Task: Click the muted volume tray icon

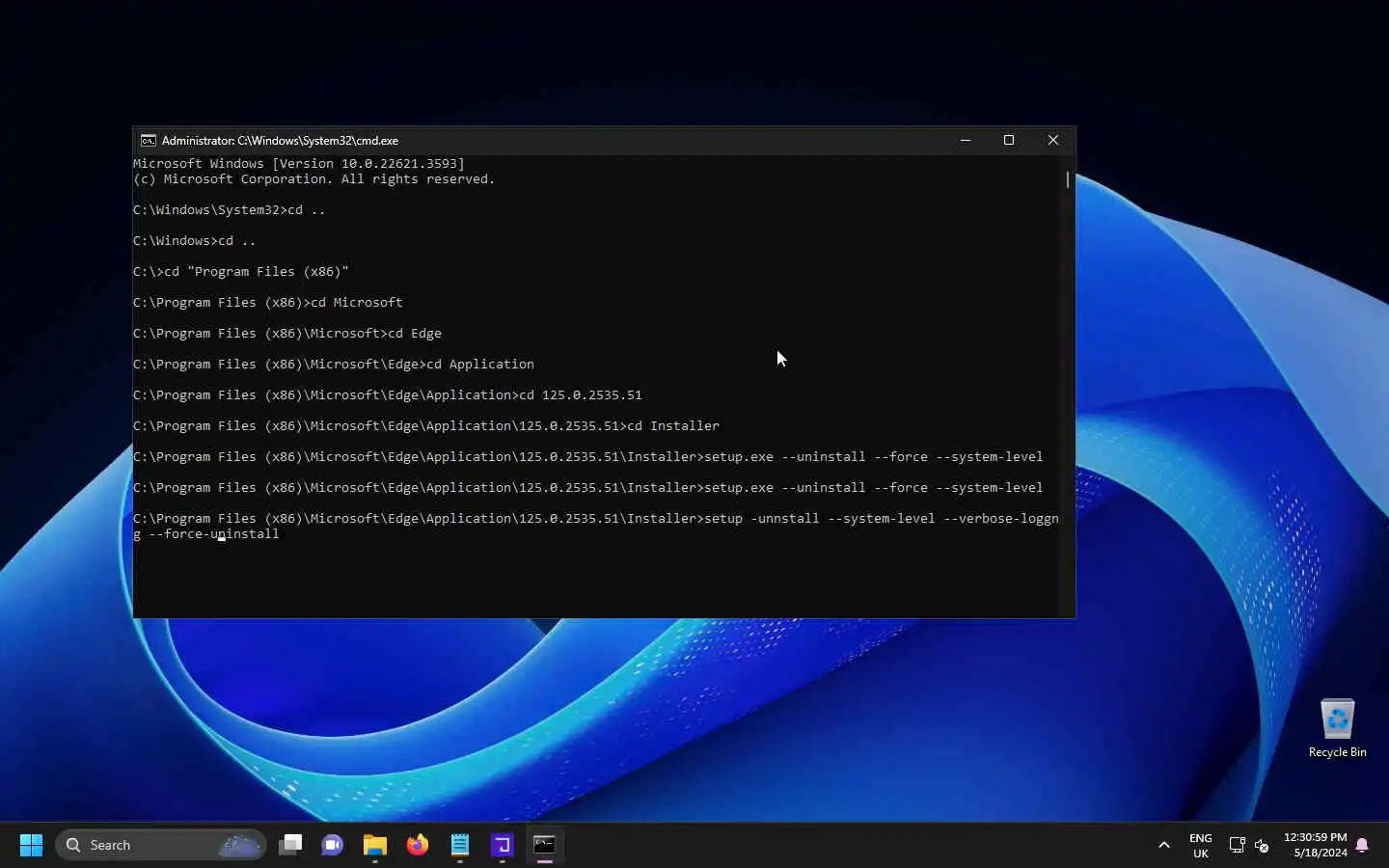Action: [1262, 845]
